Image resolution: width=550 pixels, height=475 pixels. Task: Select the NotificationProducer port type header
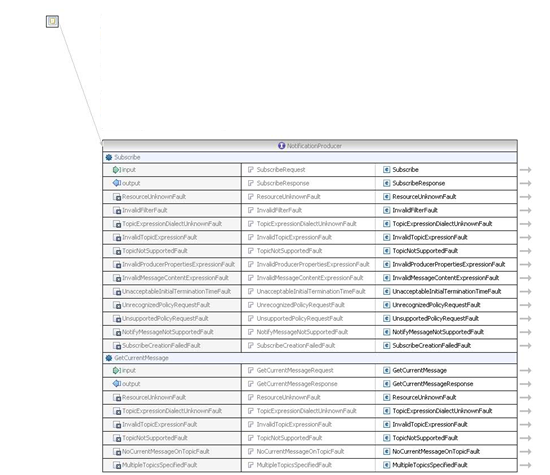coord(310,146)
